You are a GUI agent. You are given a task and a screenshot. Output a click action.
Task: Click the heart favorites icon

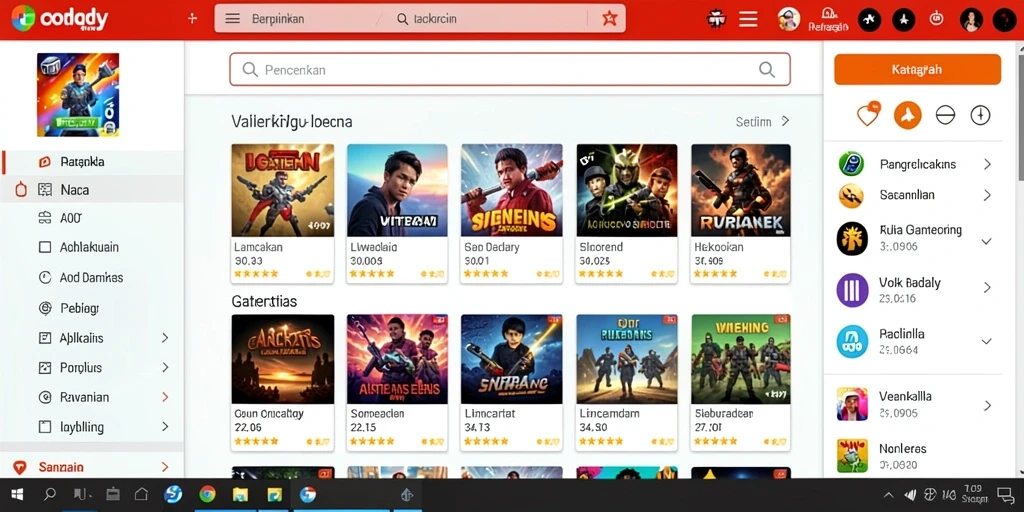coord(868,115)
